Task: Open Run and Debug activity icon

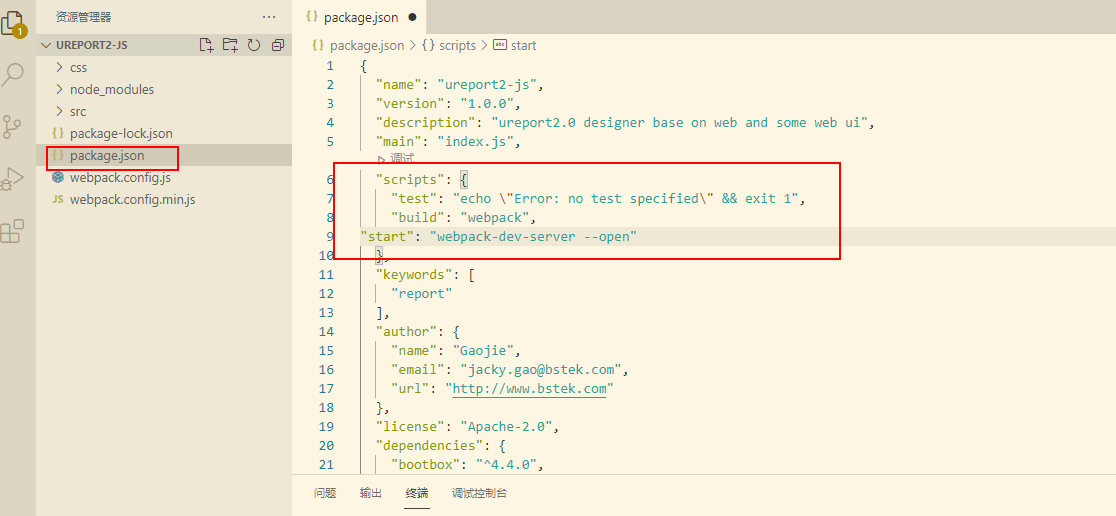Action: point(12,179)
